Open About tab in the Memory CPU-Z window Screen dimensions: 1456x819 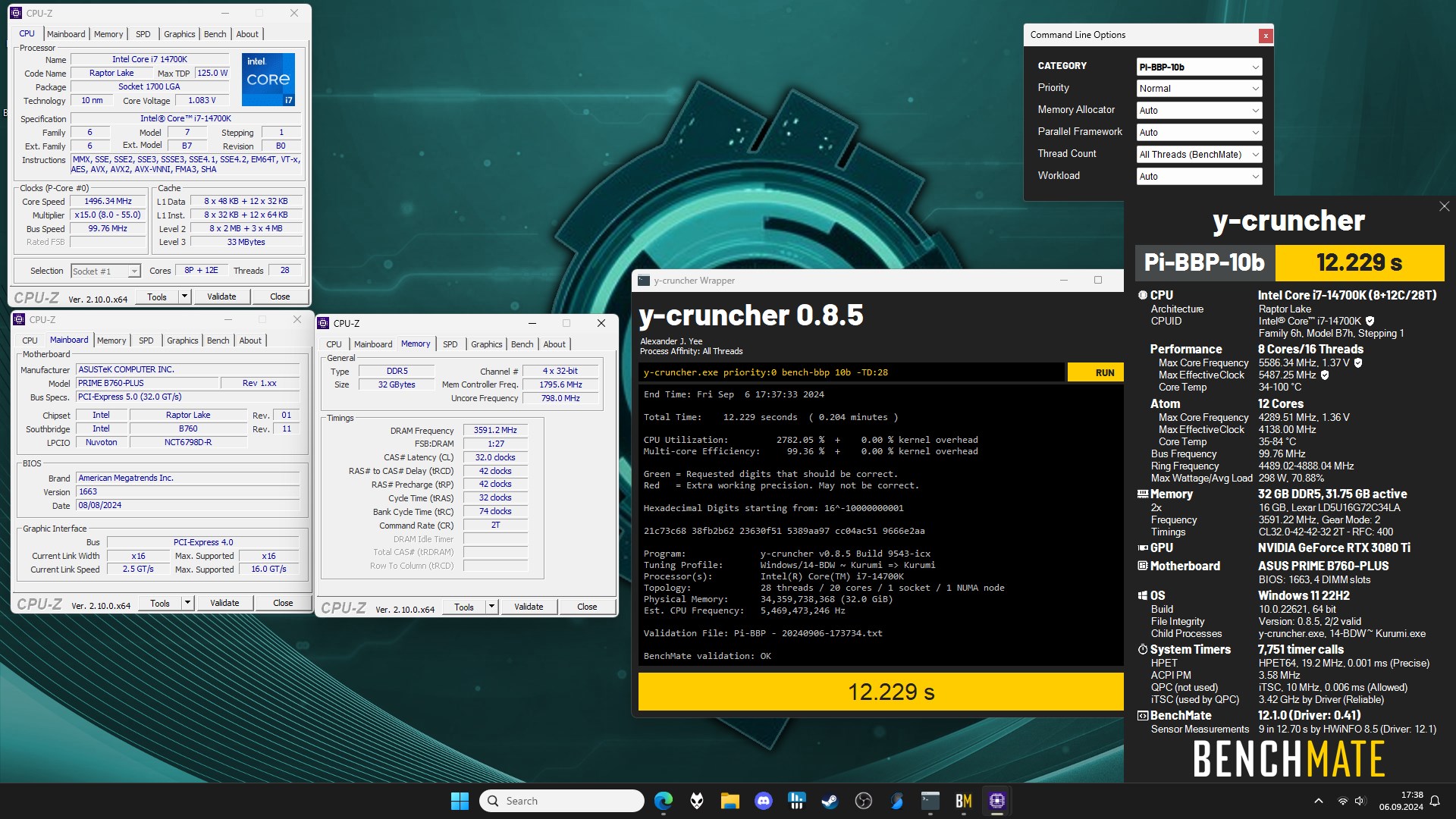coord(554,344)
